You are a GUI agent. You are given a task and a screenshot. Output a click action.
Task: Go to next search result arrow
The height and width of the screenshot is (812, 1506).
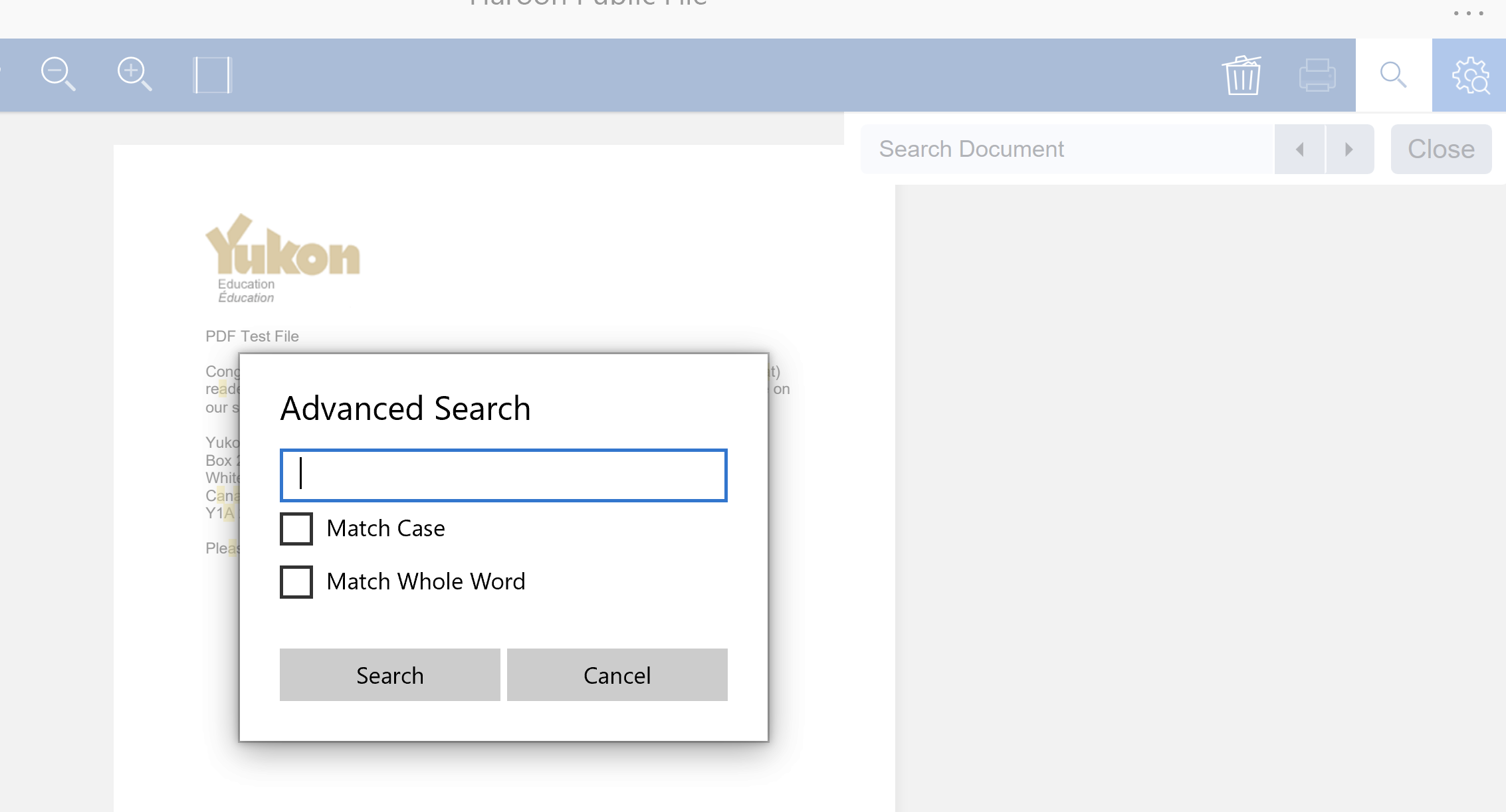[1349, 150]
